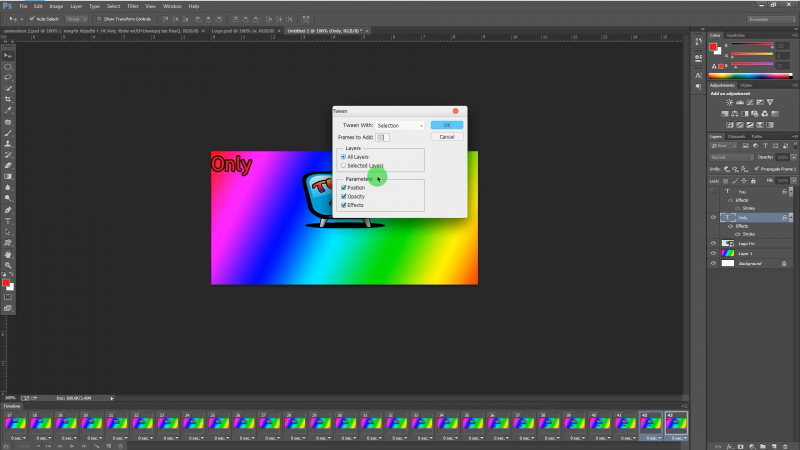
Task: Open the Tween With dropdown
Action: pos(399,125)
